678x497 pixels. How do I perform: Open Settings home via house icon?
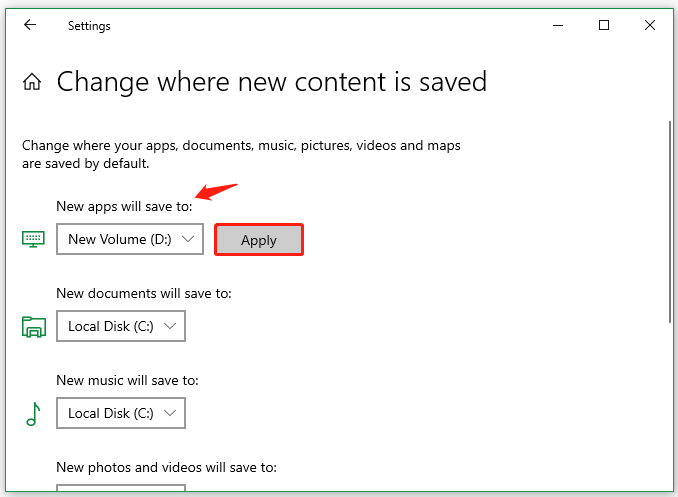(32, 82)
